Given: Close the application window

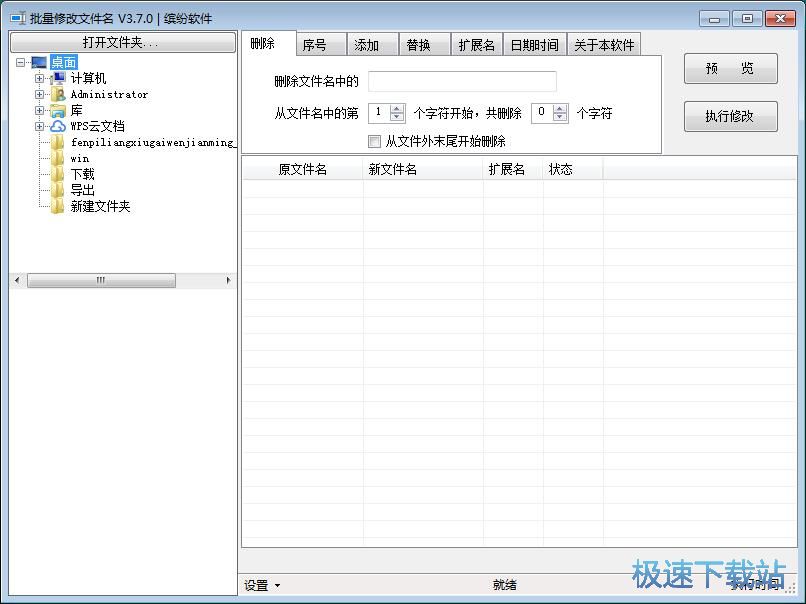Looking at the screenshot, I should 780,19.
